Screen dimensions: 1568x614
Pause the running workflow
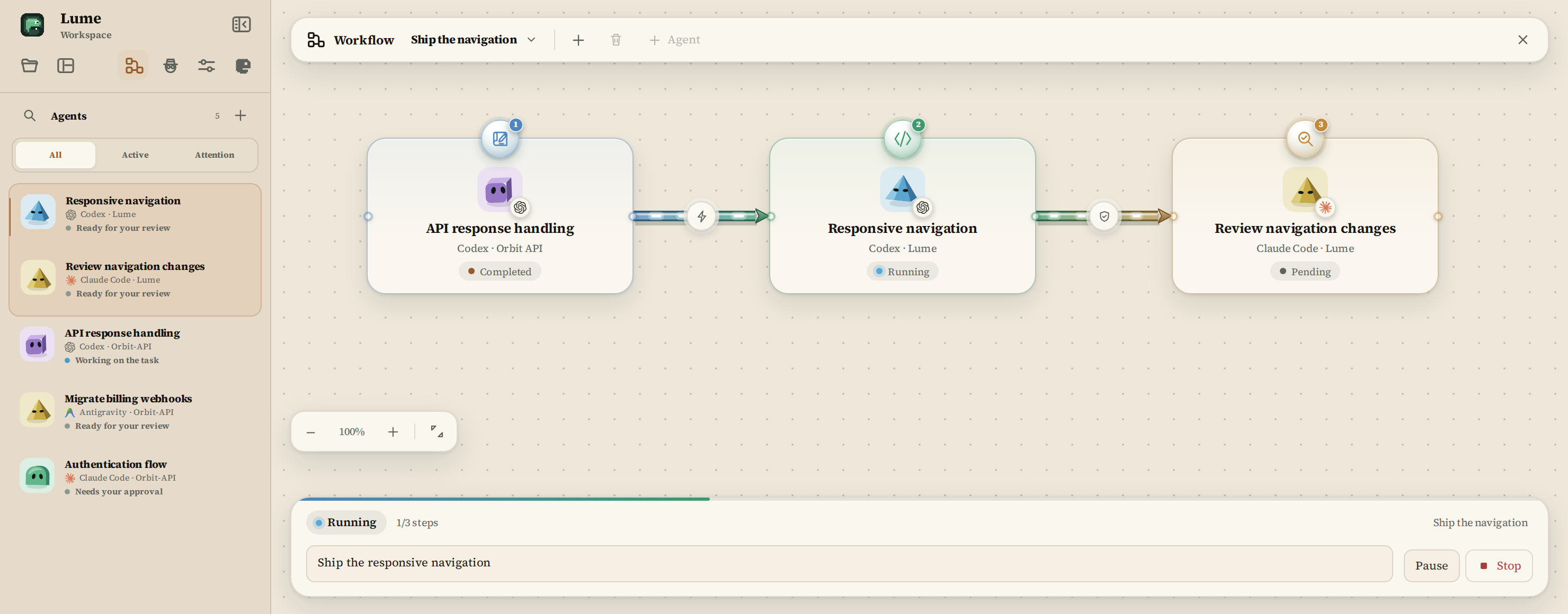coord(1431,566)
